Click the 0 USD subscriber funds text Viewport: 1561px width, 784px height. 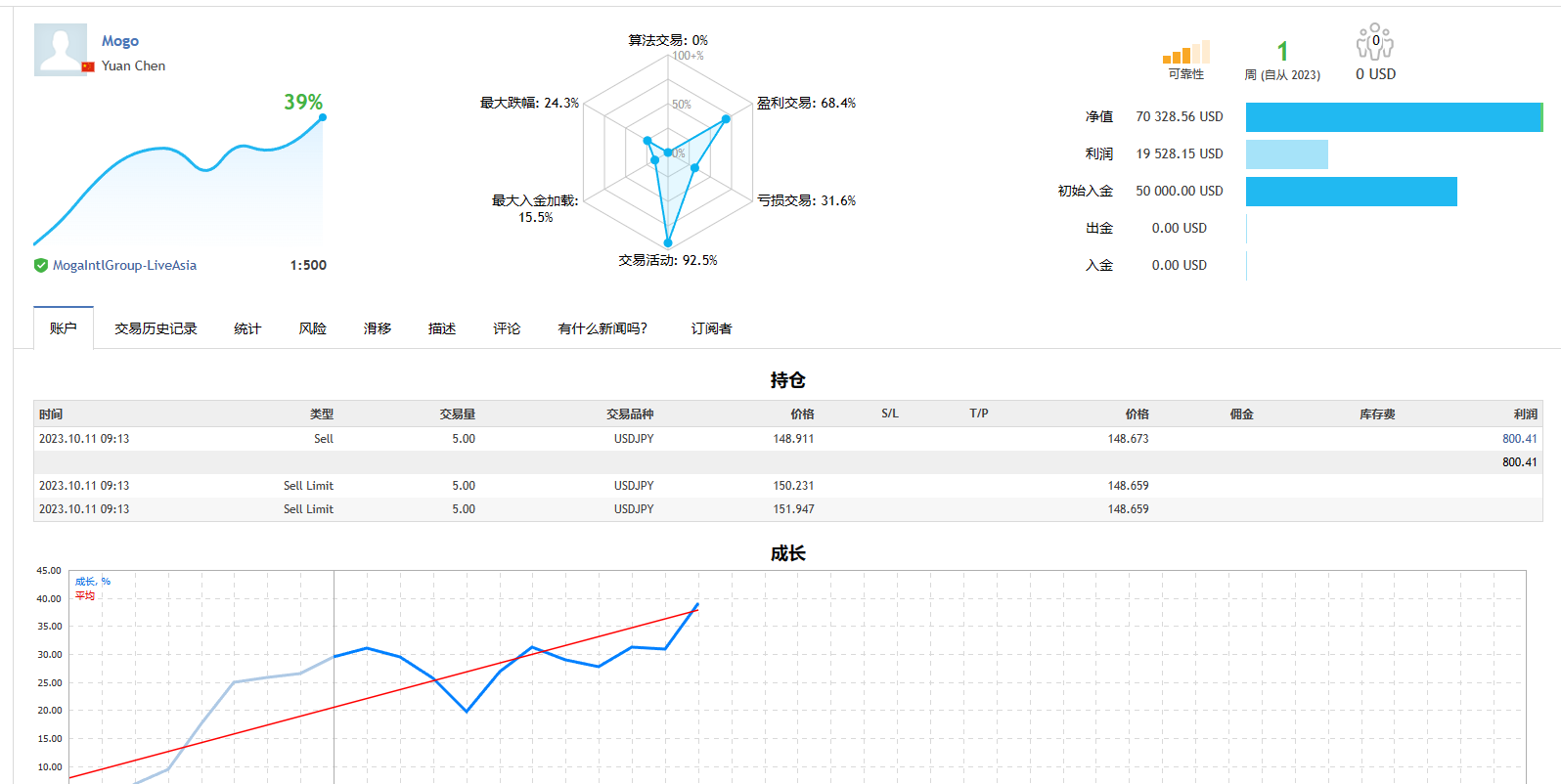click(1375, 74)
